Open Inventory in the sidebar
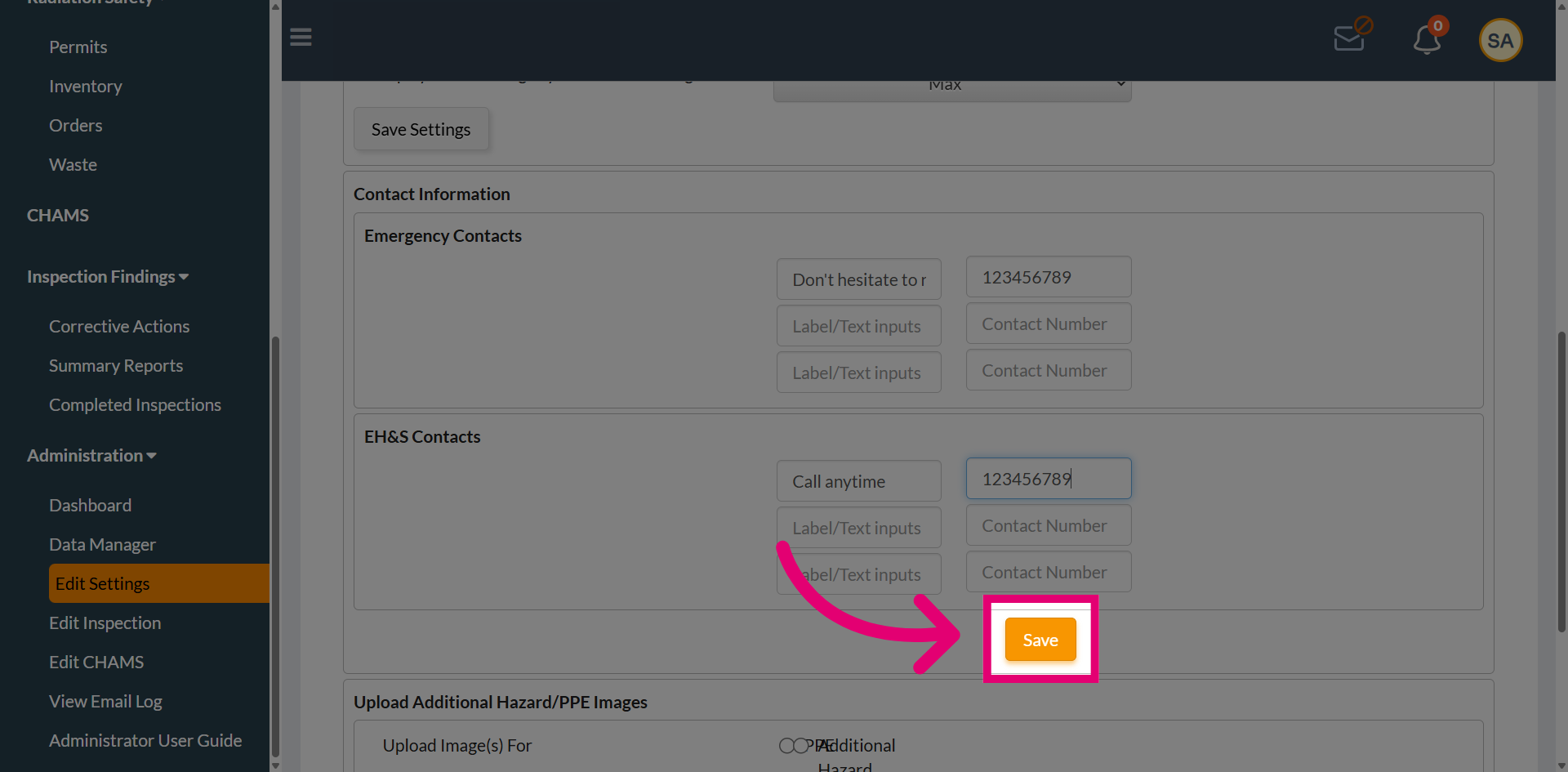1568x772 pixels. pyautogui.click(x=86, y=87)
